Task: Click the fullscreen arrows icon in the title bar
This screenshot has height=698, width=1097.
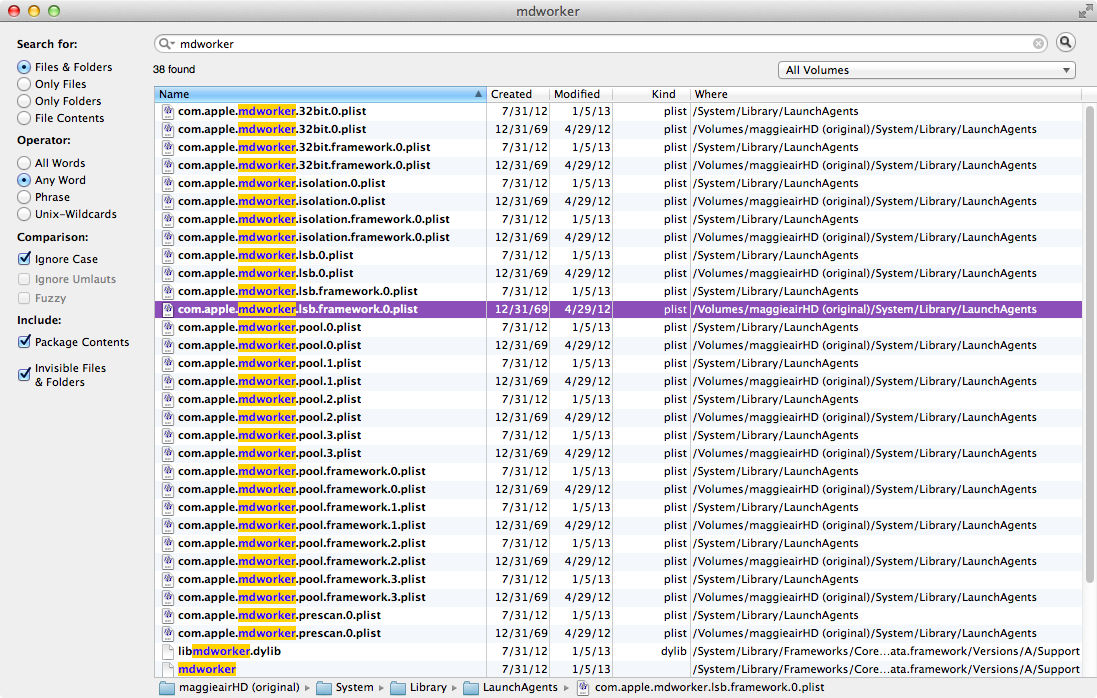Action: (x=1084, y=11)
